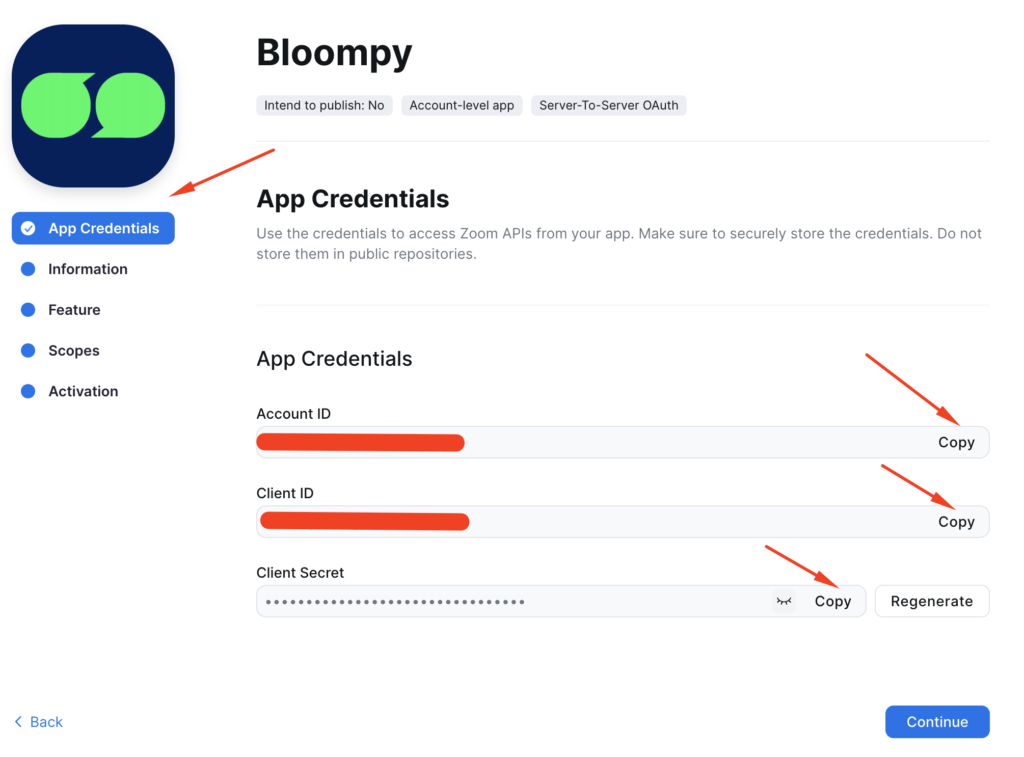This screenshot has height=757, width=1024.
Task: Open the Scopes section
Action: (x=74, y=351)
